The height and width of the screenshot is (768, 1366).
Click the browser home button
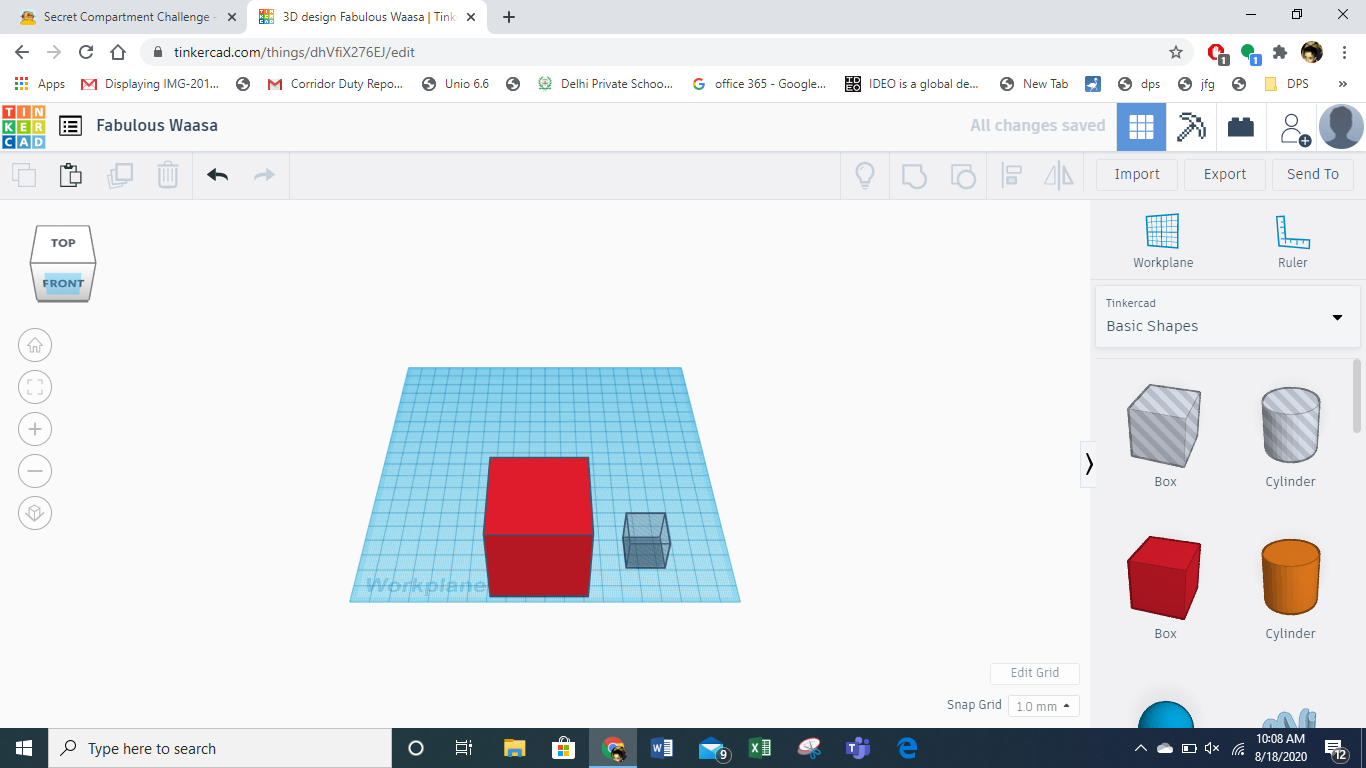point(118,52)
